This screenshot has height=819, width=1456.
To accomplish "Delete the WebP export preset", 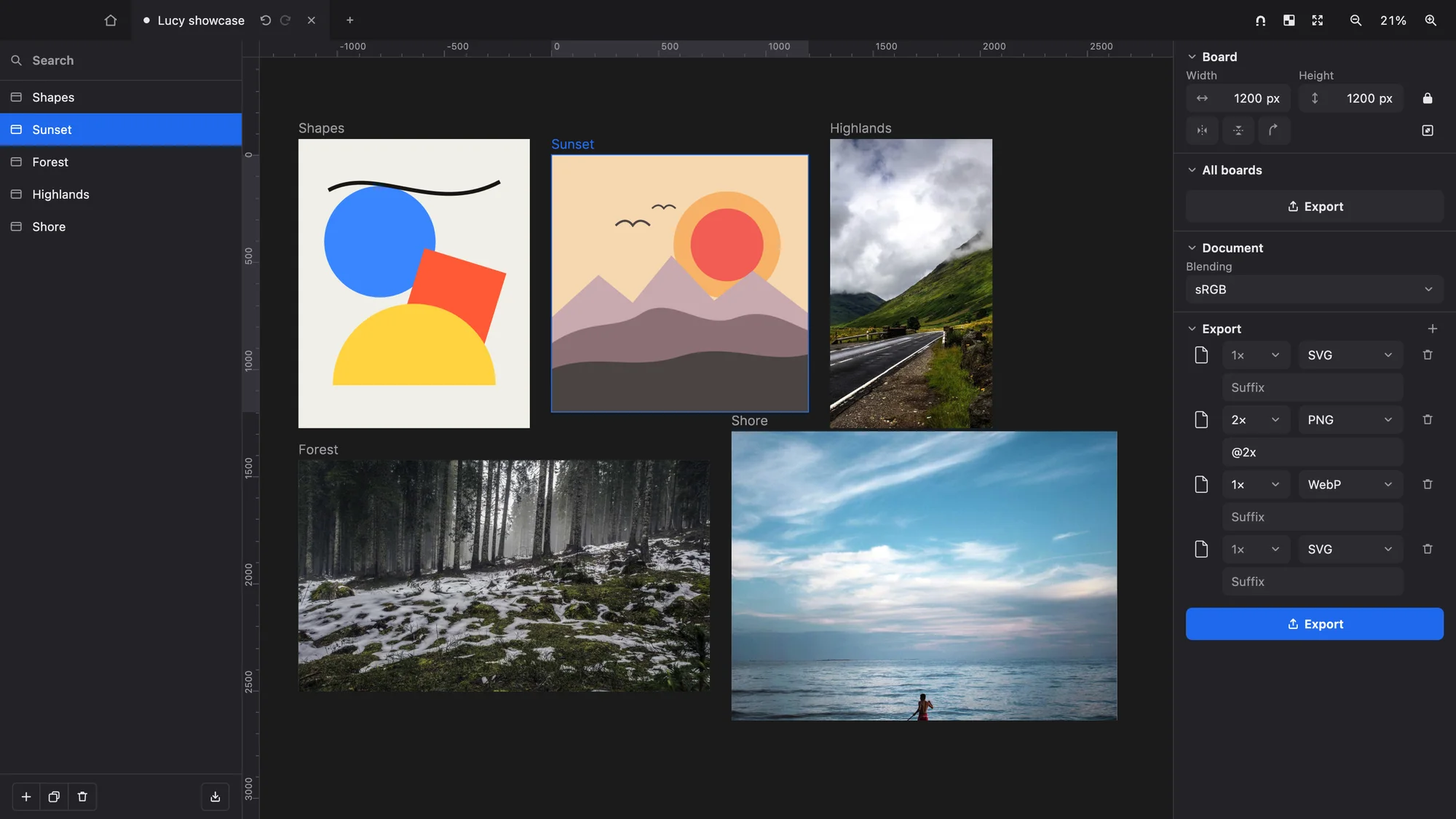I will [x=1428, y=485].
